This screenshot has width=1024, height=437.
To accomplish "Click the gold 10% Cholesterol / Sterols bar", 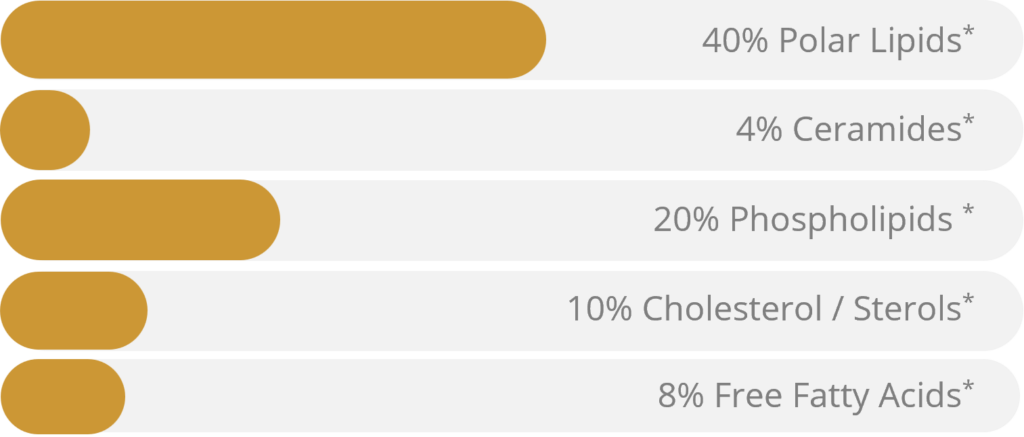I will (73, 310).
